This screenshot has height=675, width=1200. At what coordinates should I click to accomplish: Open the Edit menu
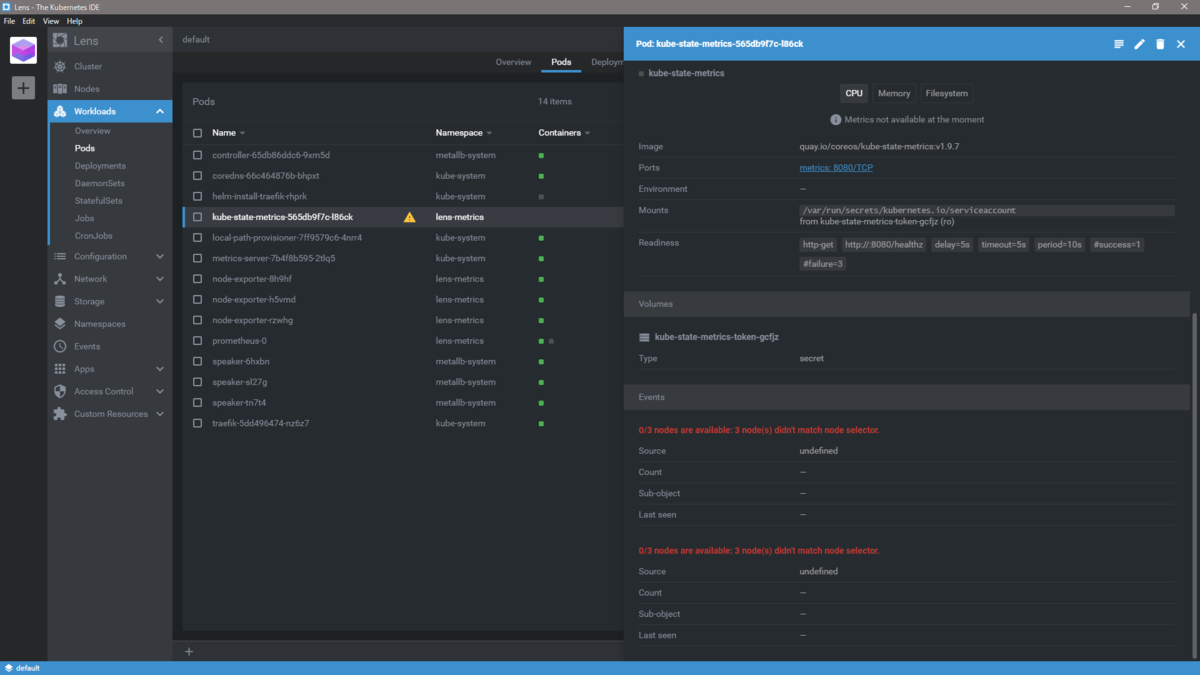(29, 21)
